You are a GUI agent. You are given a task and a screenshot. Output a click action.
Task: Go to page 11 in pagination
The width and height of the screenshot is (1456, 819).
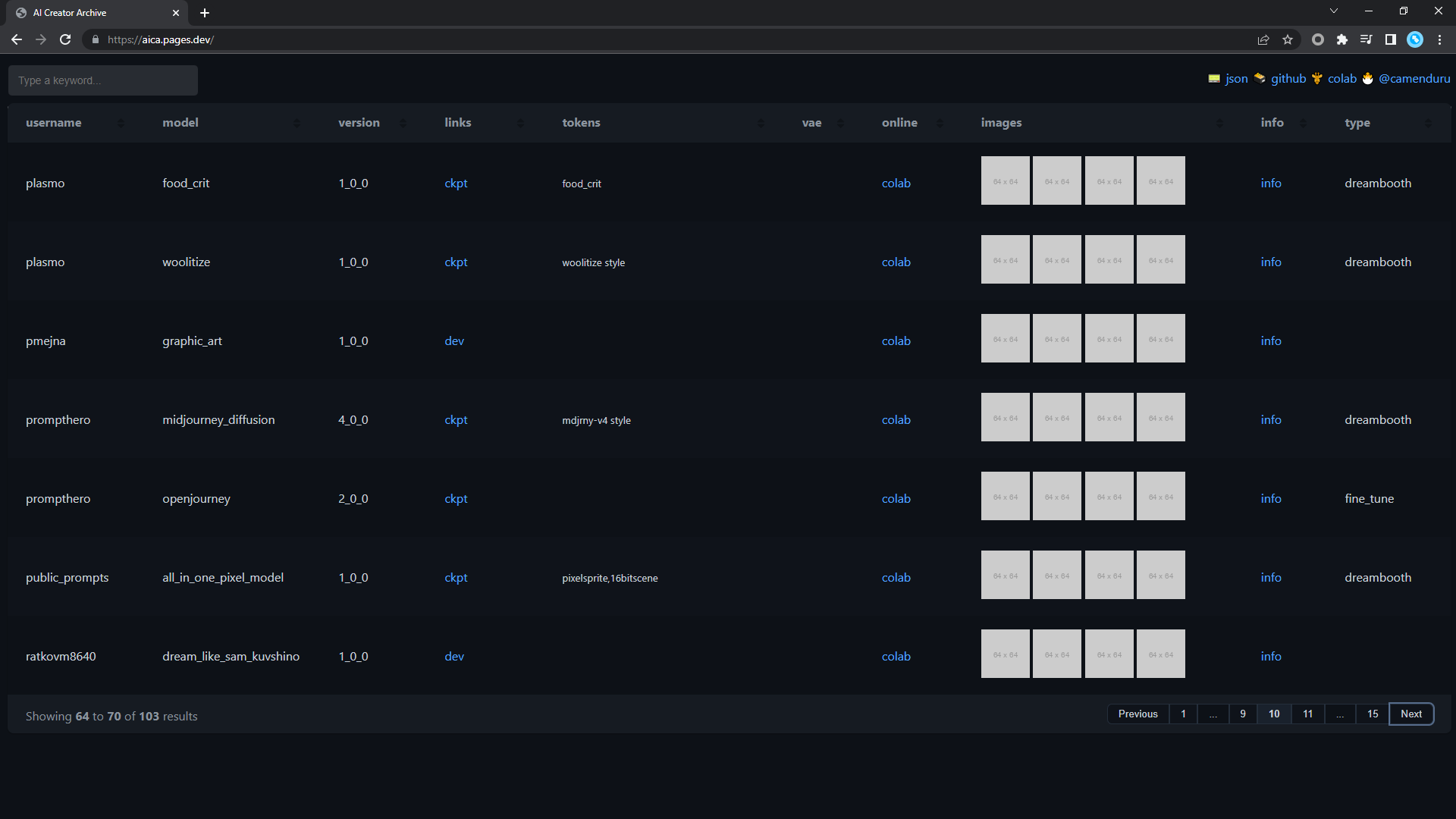point(1307,714)
